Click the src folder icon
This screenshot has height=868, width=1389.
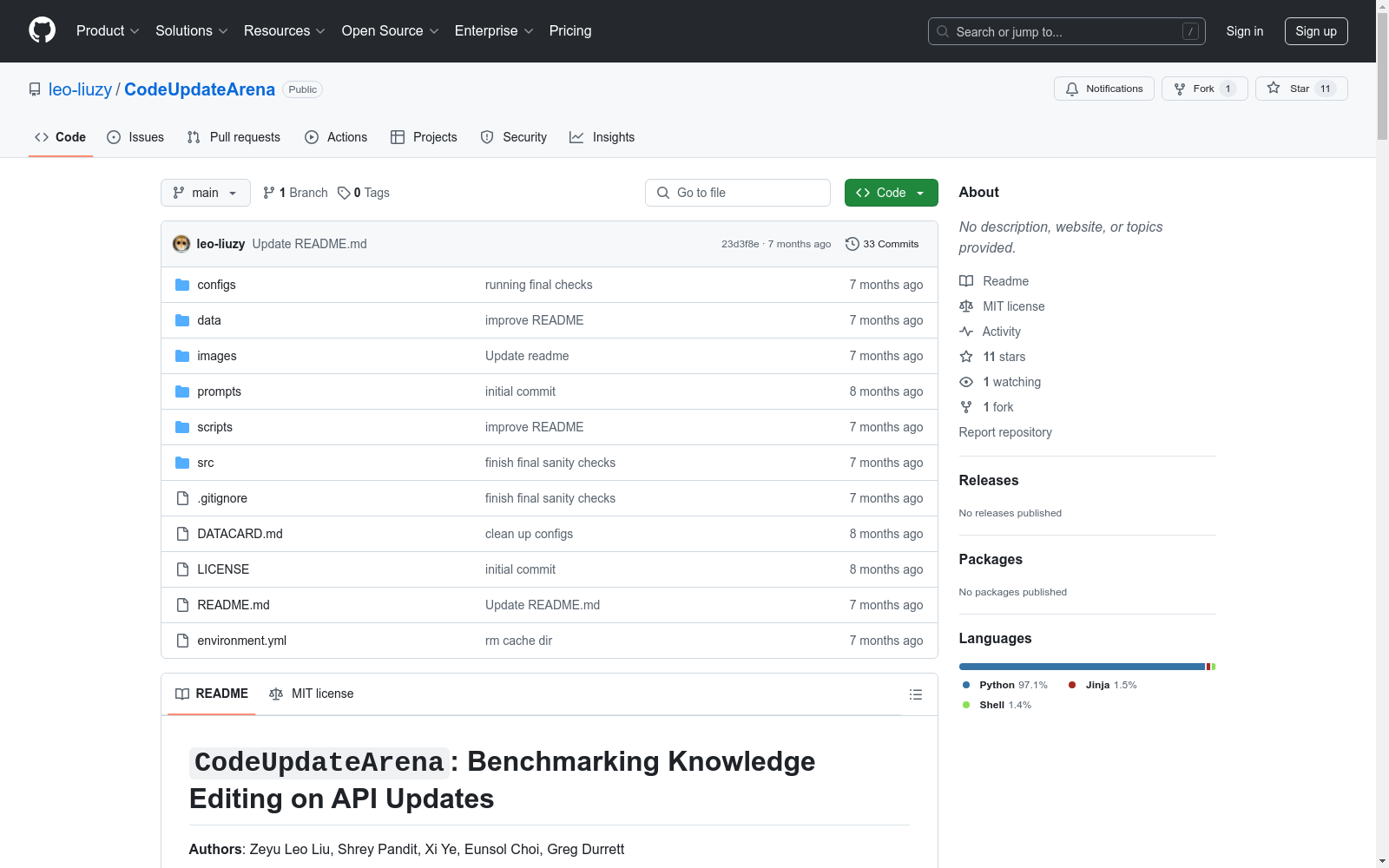point(182,463)
